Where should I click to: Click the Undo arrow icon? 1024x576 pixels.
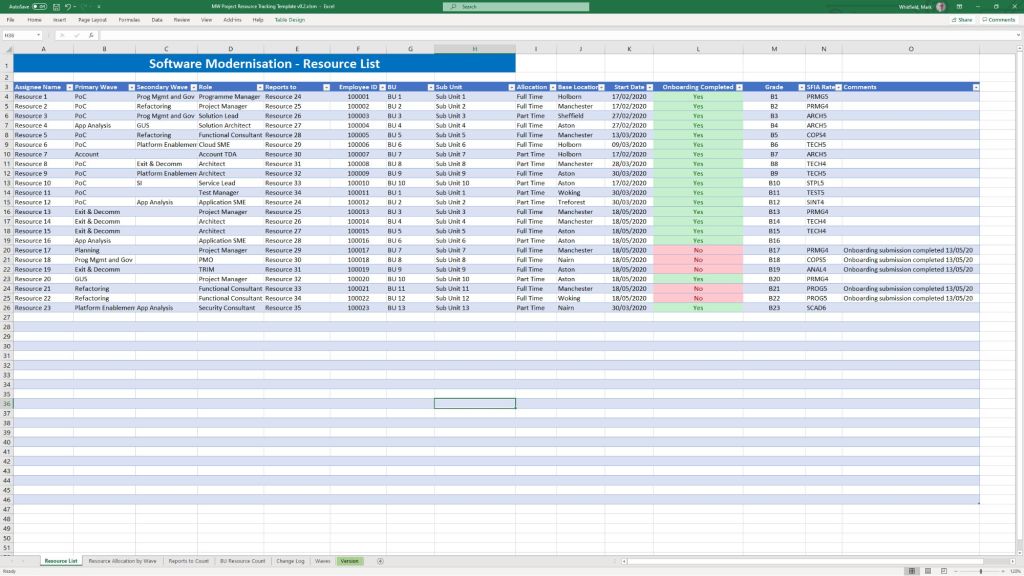pos(68,6)
